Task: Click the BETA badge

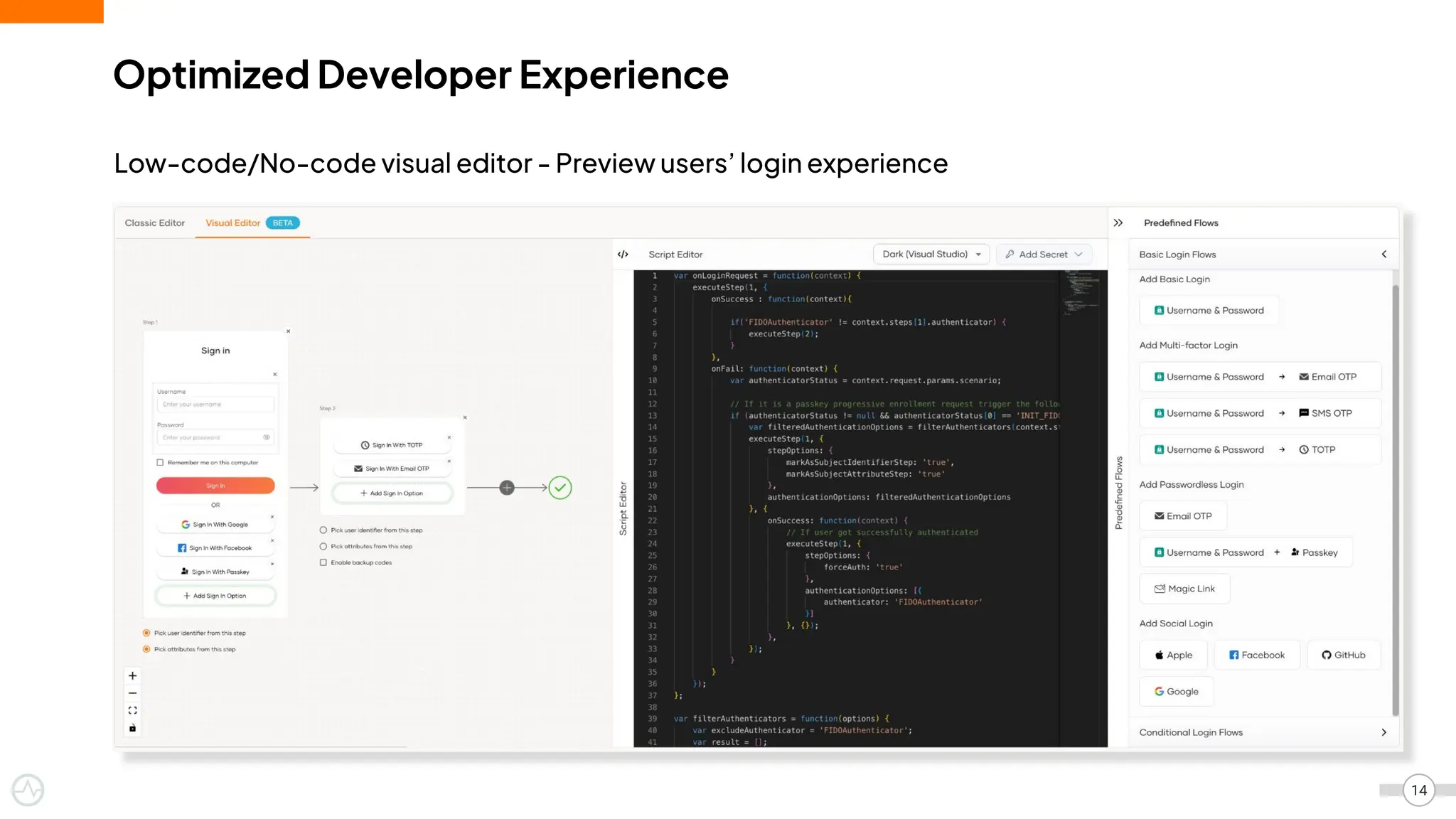Action: 283,223
